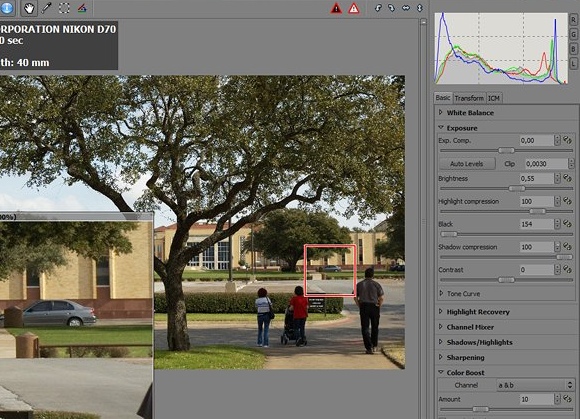Viewport: 580px width, 419px height.
Task: Expand the White Balance section
Action: [470, 113]
